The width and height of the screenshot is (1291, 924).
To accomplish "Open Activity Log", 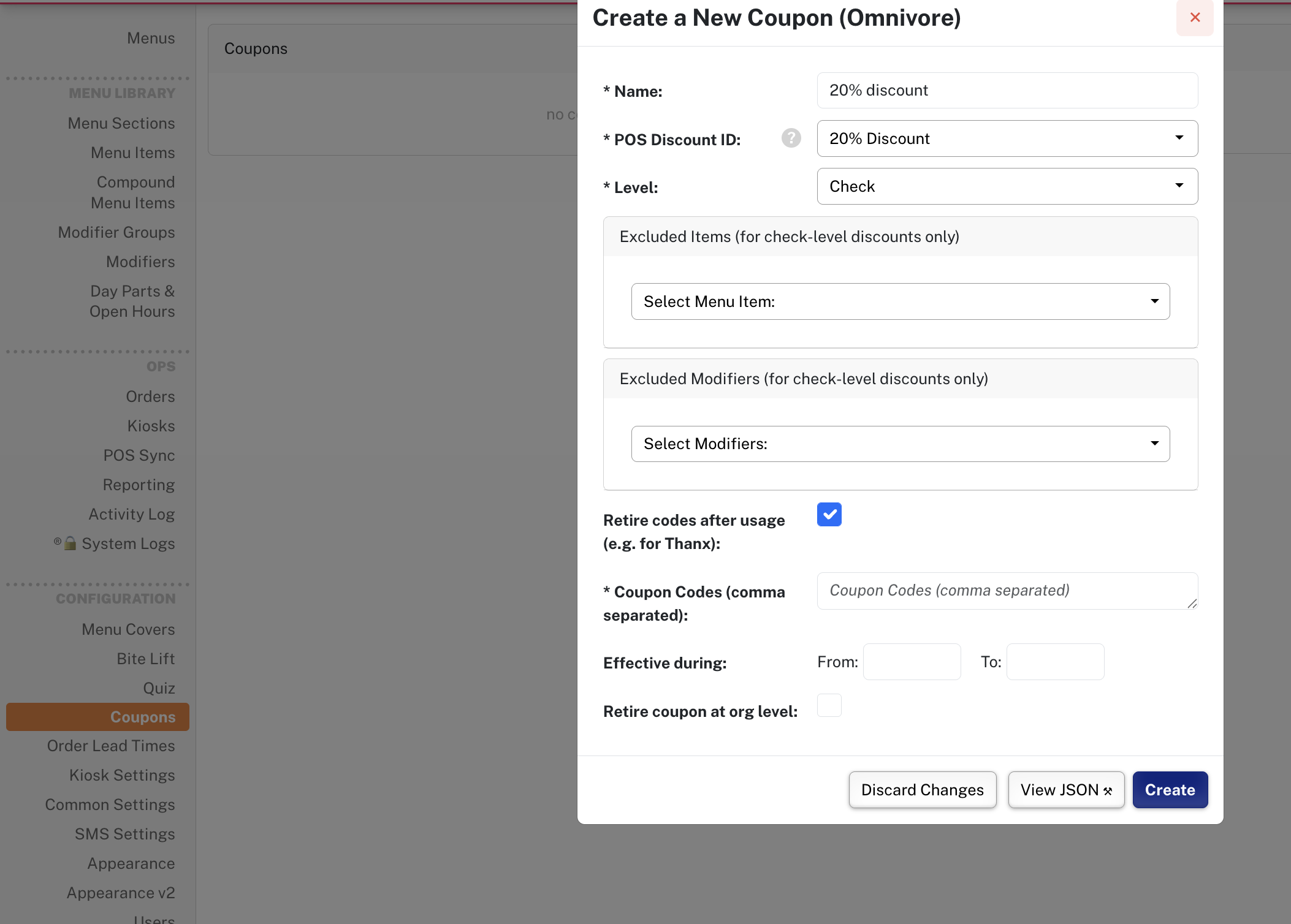I will [x=132, y=514].
